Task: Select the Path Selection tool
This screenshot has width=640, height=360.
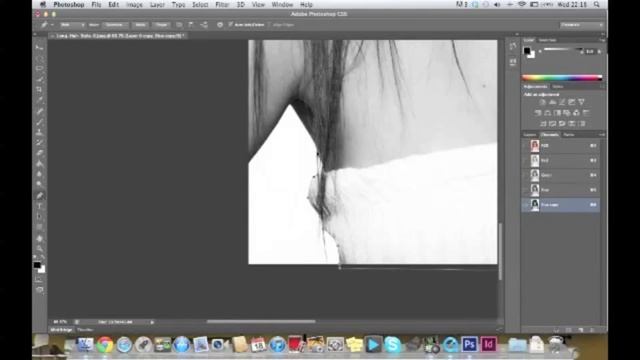Action: coord(40,217)
